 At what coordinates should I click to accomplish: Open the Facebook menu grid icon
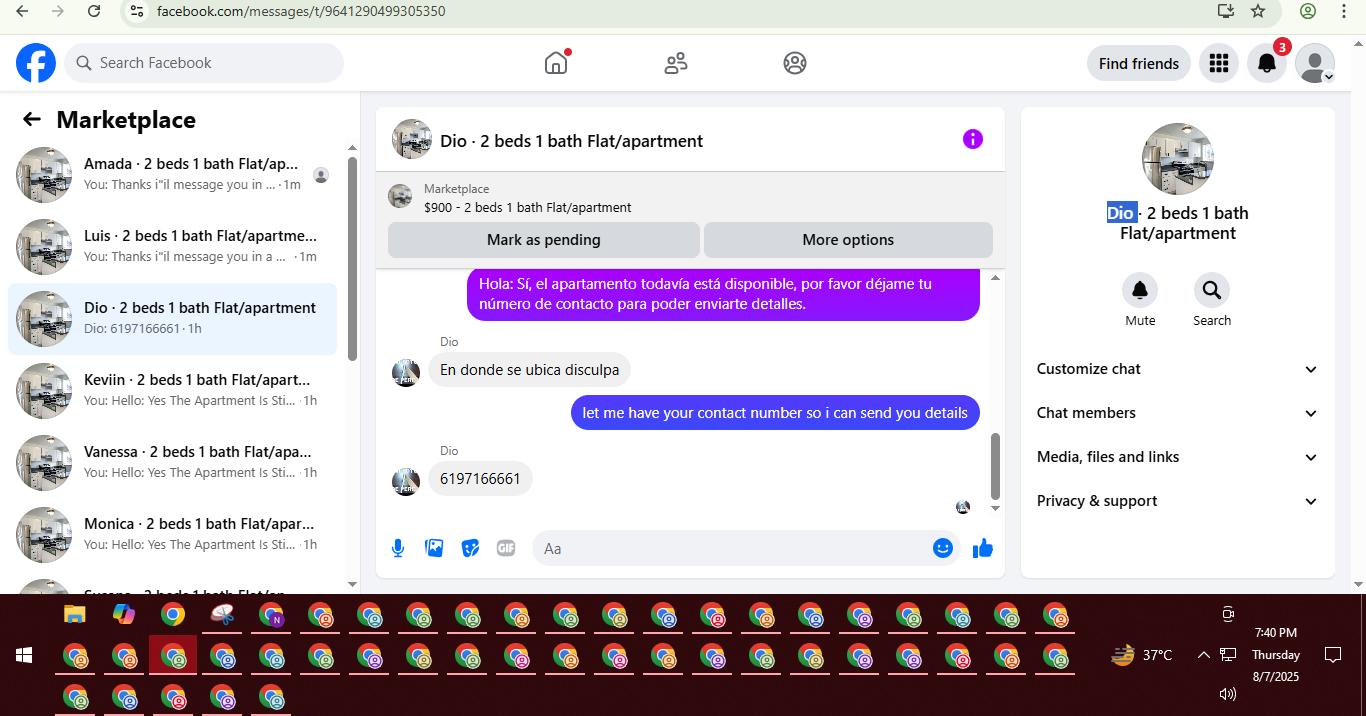1218,63
